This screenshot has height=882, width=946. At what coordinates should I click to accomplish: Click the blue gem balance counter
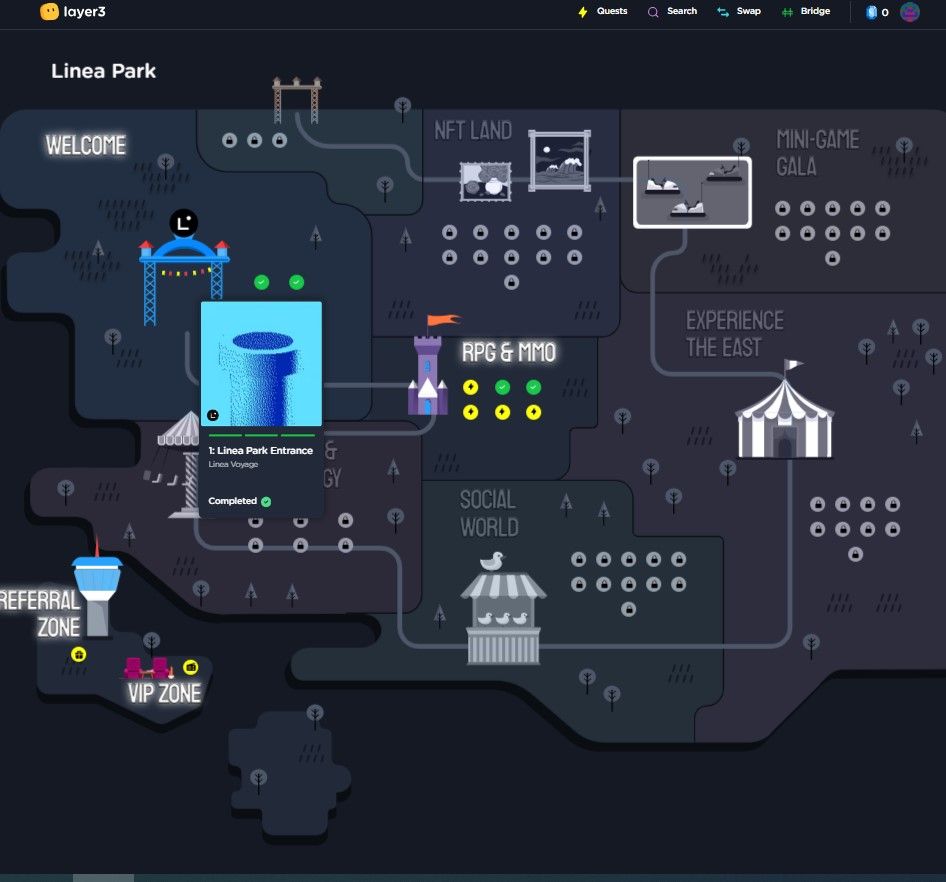coord(877,12)
